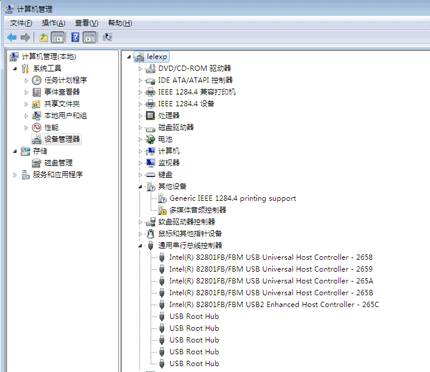The image size is (430, 372).
Task: Collapse the 存储 node
Action: coord(15,151)
